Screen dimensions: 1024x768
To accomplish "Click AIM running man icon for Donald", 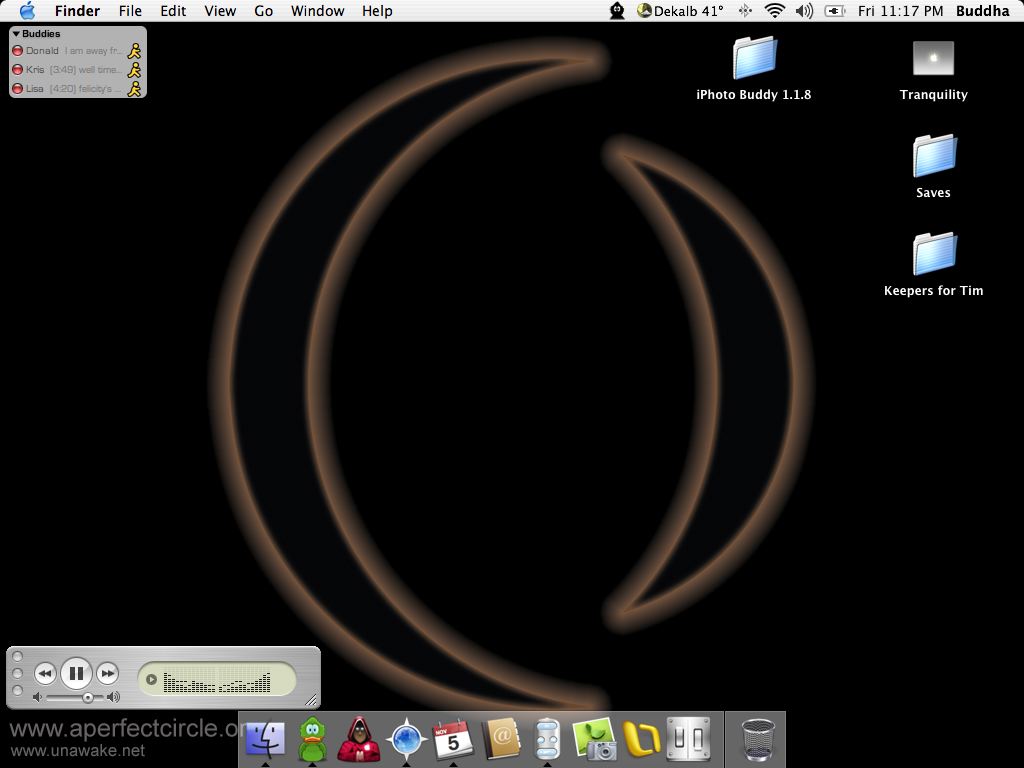I will pyautogui.click(x=135, y=51).
